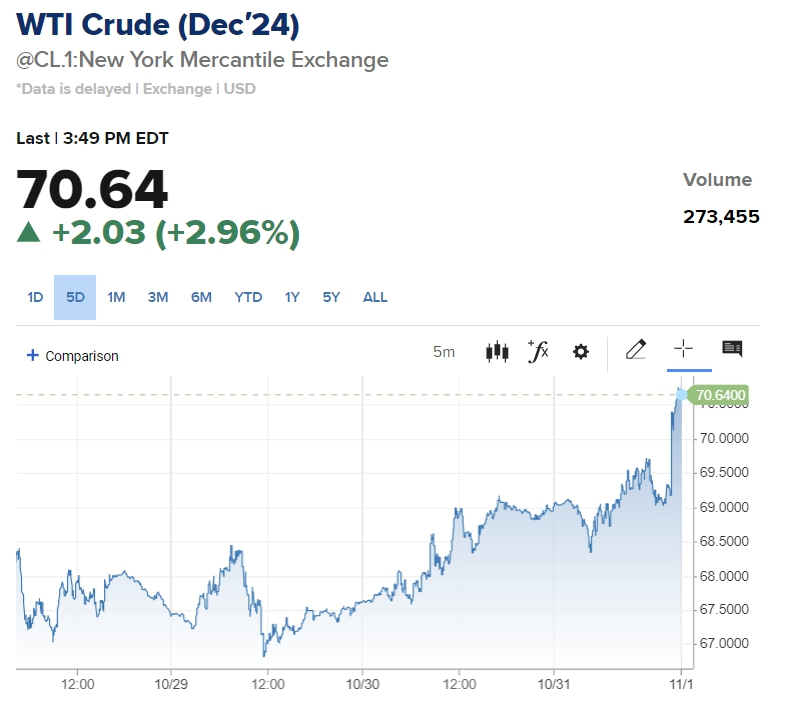This screenshot has width=787, height=704.
Task: Switch chart to 3M range
Action: [x=158, y=297]
